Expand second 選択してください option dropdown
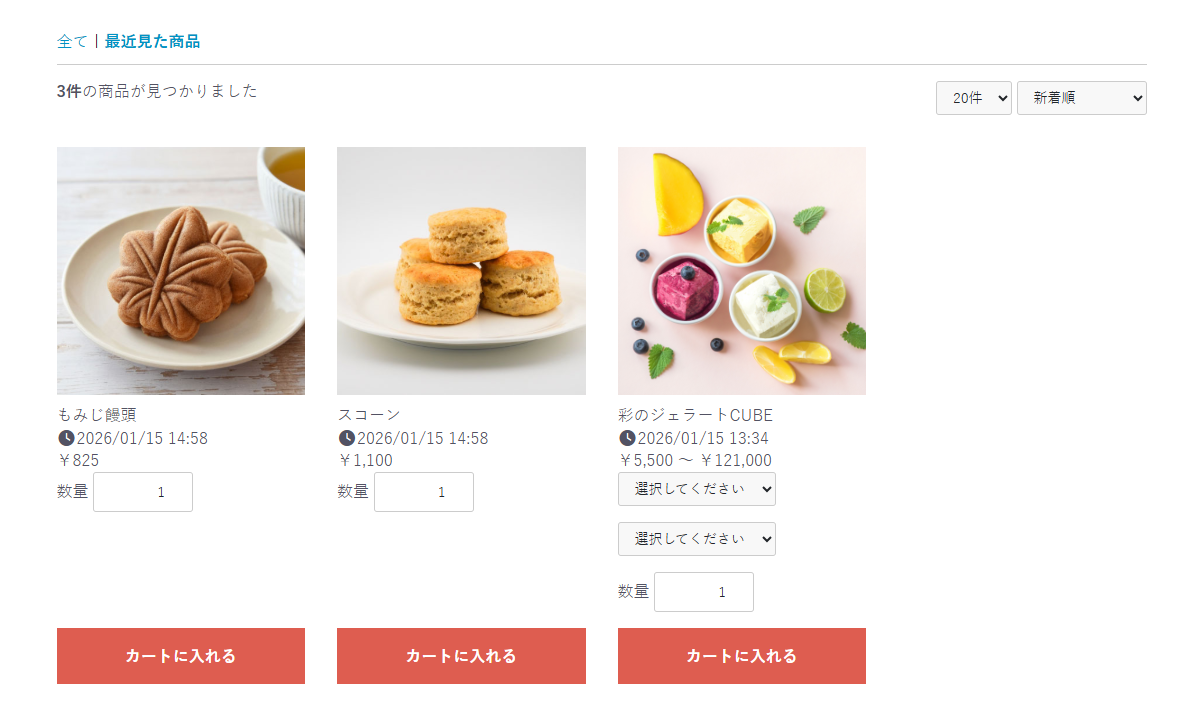This screenshot has width=1184, height=728. (x=696, y=539)
